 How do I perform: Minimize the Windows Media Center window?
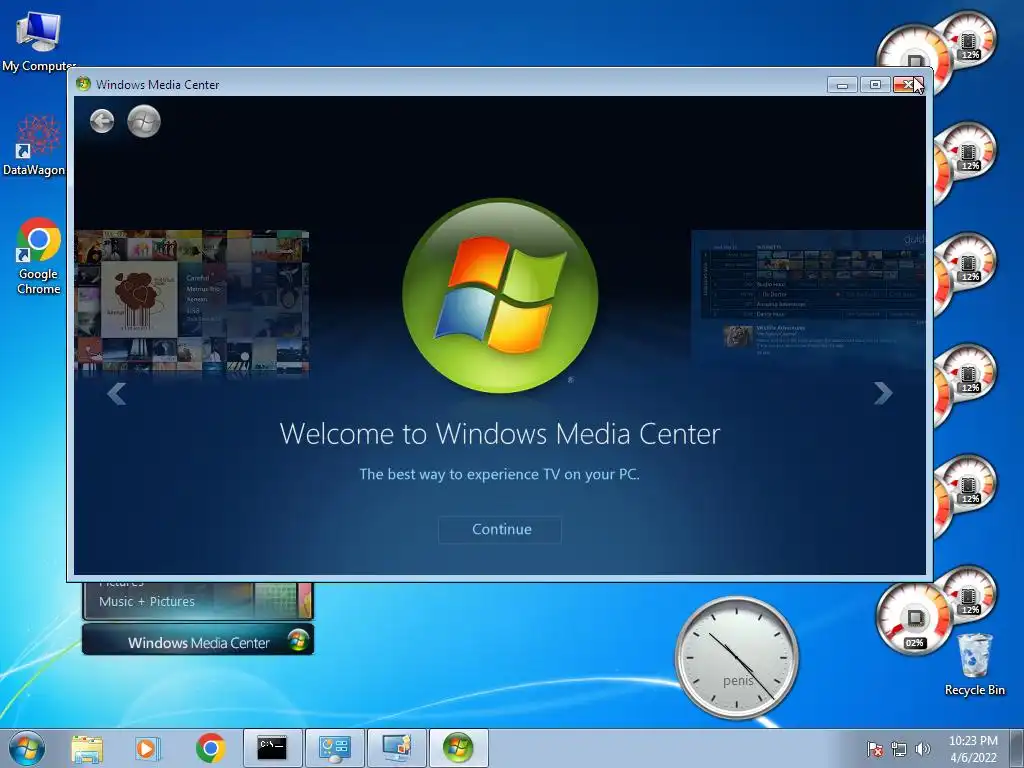coord(842,85)
